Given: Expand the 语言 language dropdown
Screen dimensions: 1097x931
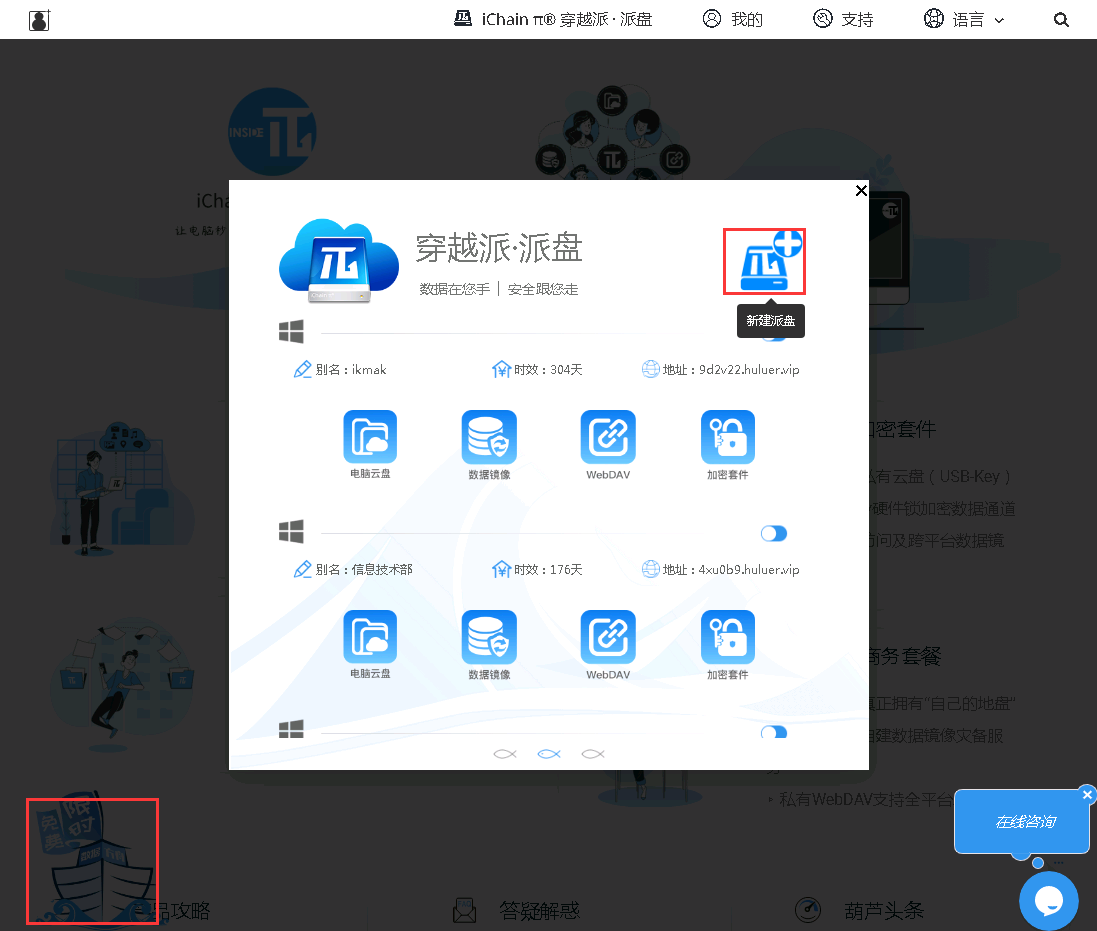Looking at the screenshot, I should (x=964, y=19).
